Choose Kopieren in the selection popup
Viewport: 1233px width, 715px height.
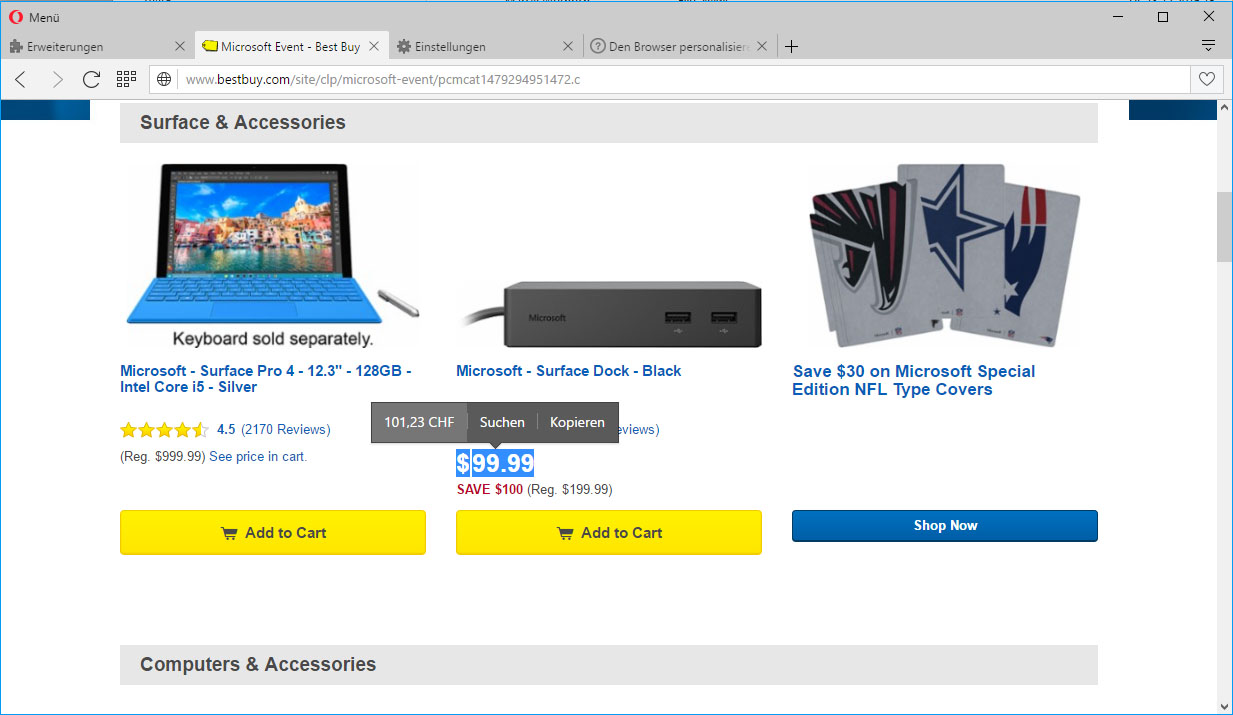click(577, 422)
